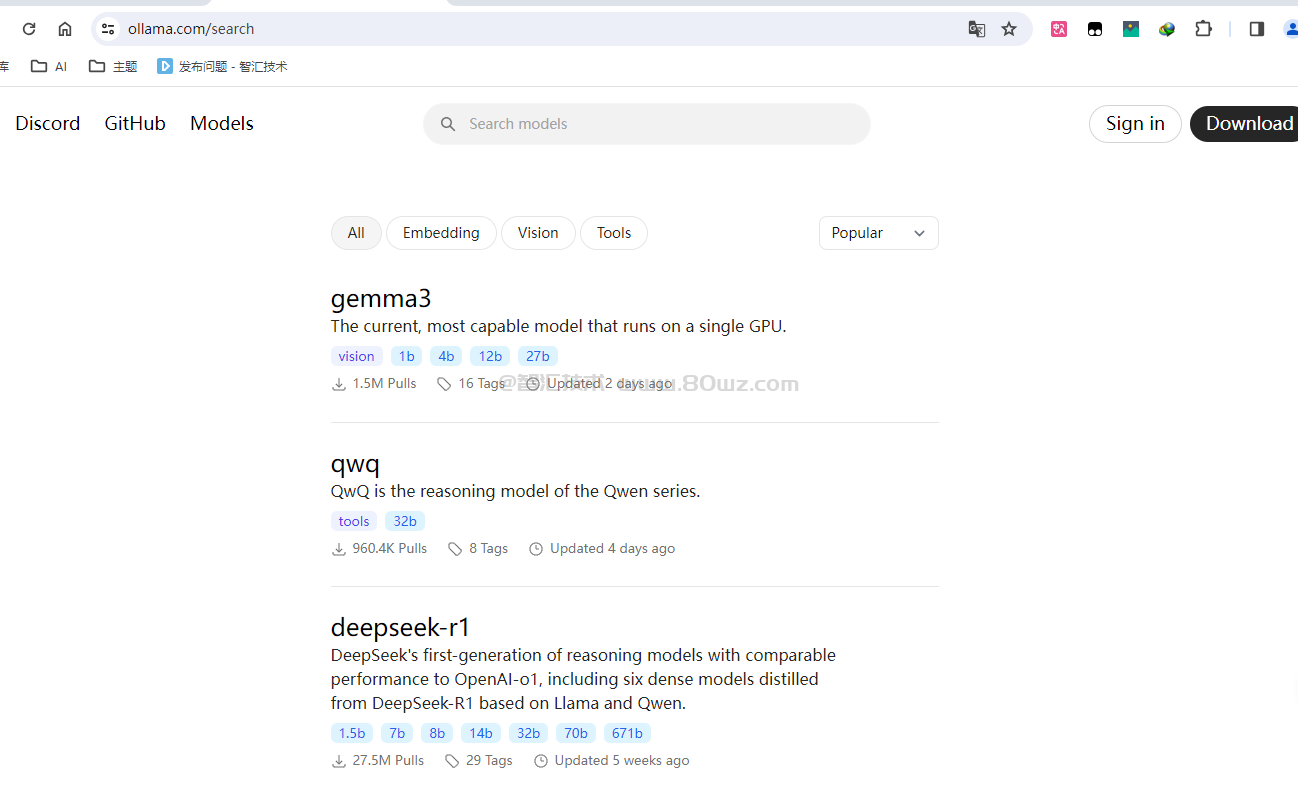Open the GitHub nav link
1298x799 pixels.
click(135, 123)
